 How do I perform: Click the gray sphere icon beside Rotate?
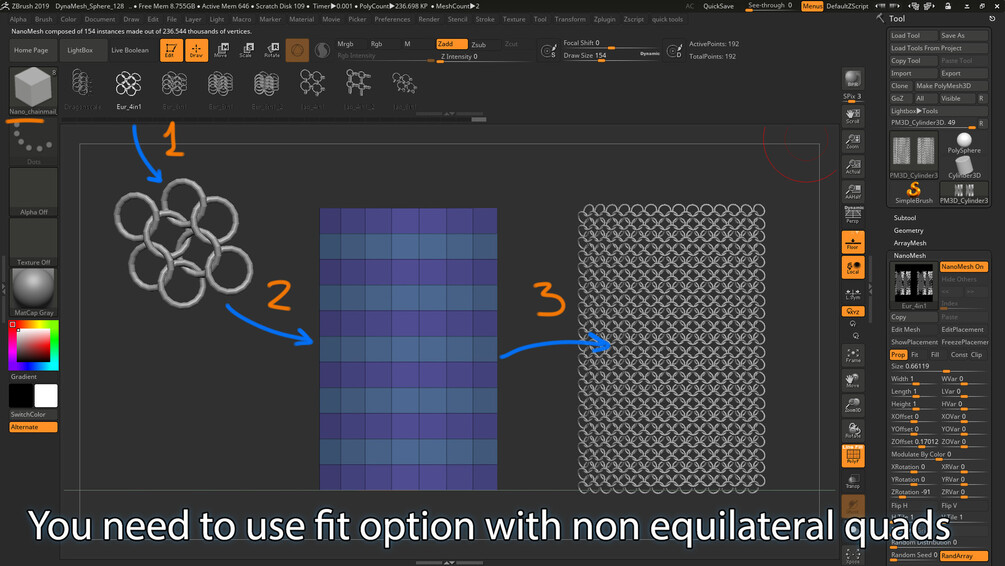coord(322,50)
